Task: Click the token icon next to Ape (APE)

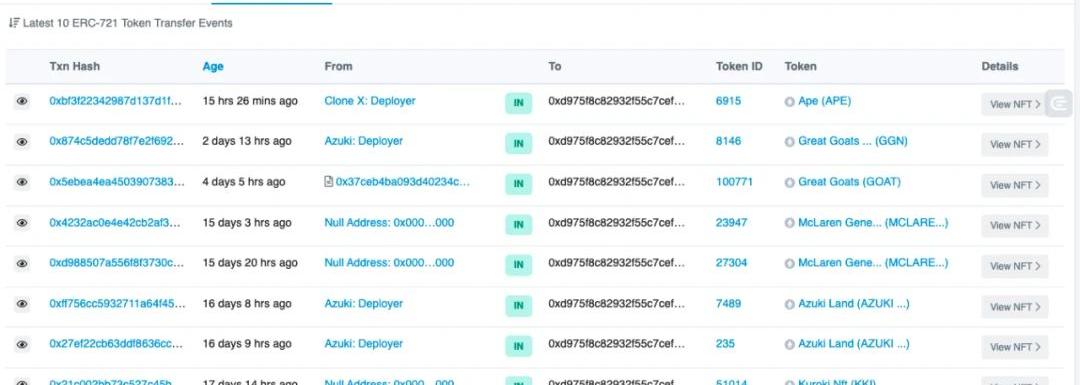Action: [x=789, y=101]
